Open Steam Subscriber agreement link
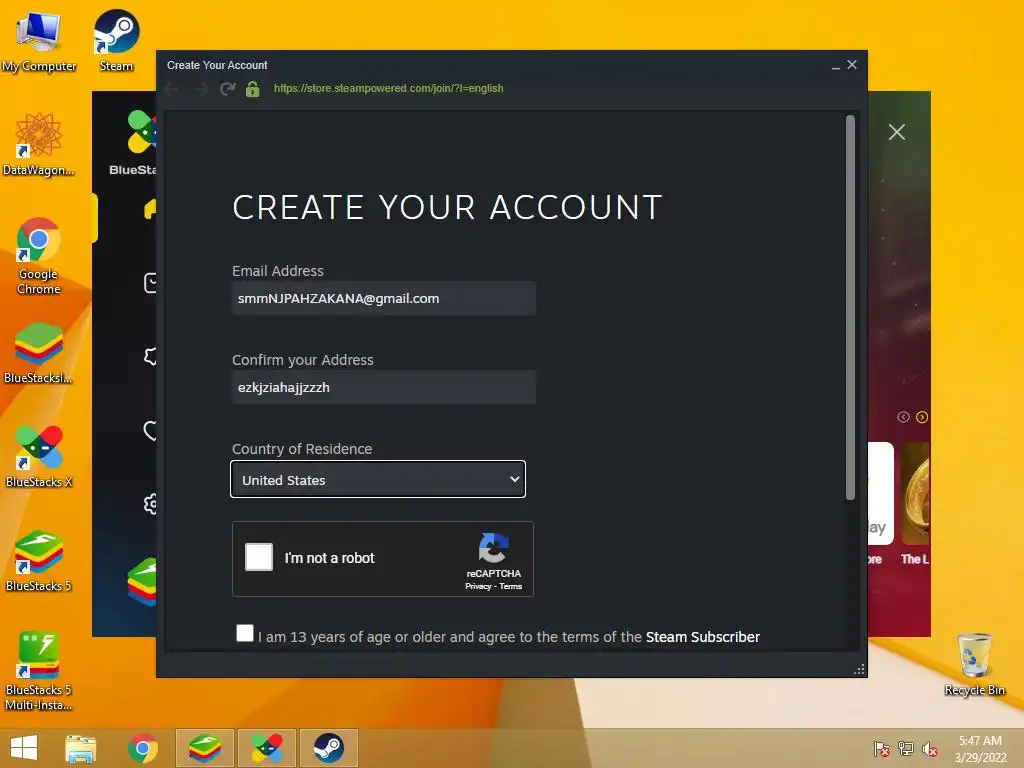Image resolution: width=1024 pixels, height=768 pixels. click(703, 637)
